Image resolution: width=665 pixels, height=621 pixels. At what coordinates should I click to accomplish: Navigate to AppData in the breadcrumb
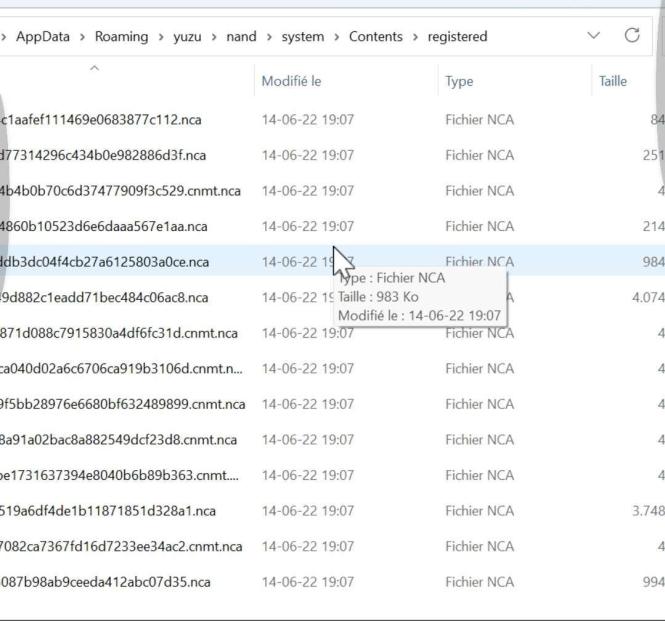click(43, 37)
